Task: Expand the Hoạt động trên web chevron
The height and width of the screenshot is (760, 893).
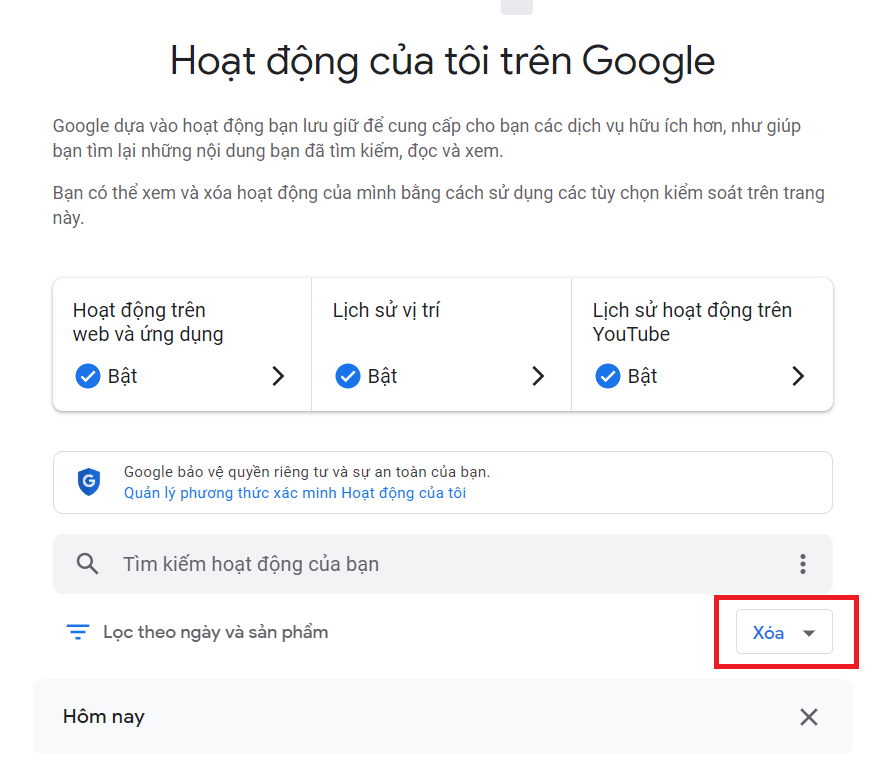Action: pyautogui.click(x=278, y=376)
